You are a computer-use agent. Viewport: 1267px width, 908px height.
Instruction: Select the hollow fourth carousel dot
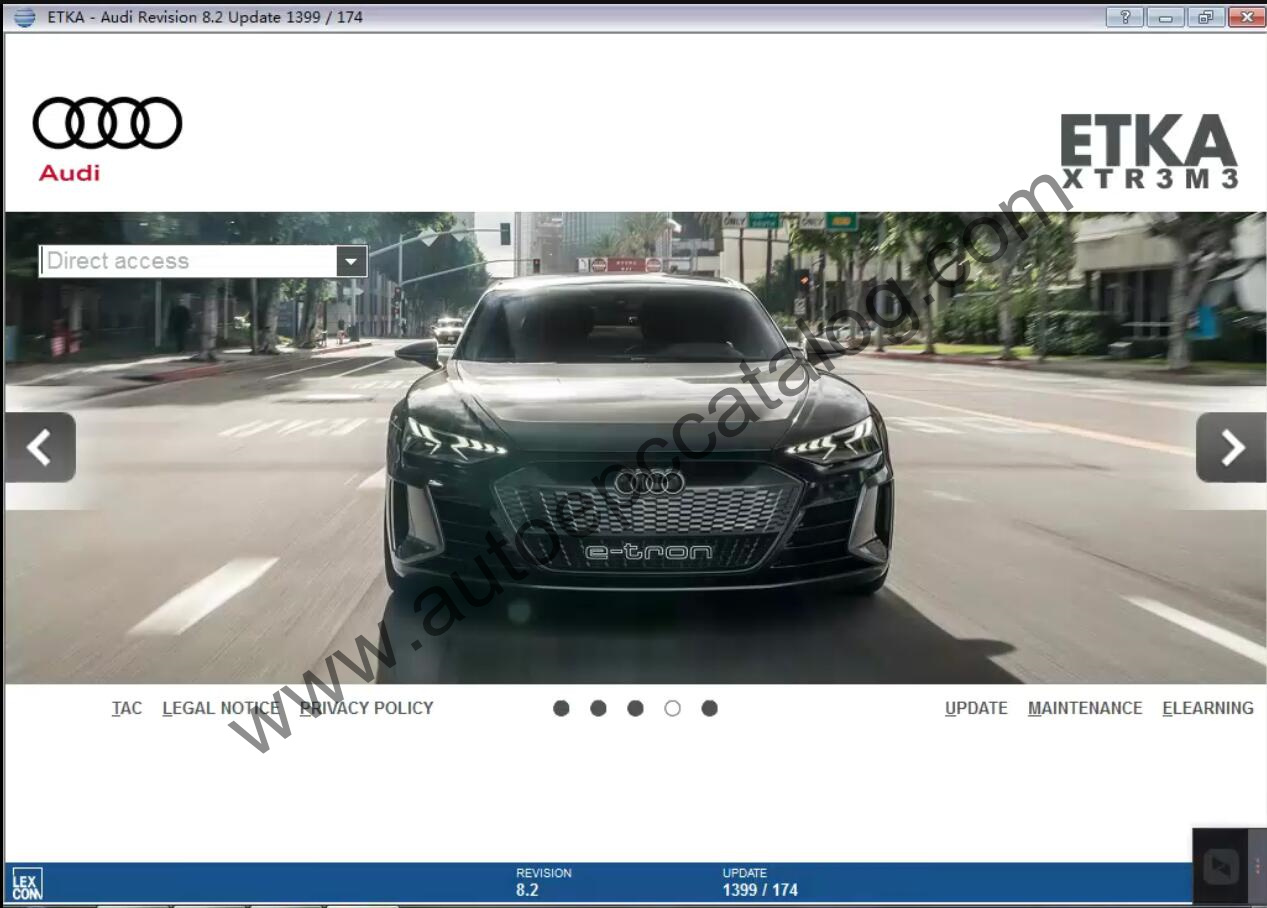(x=672, y=708)
